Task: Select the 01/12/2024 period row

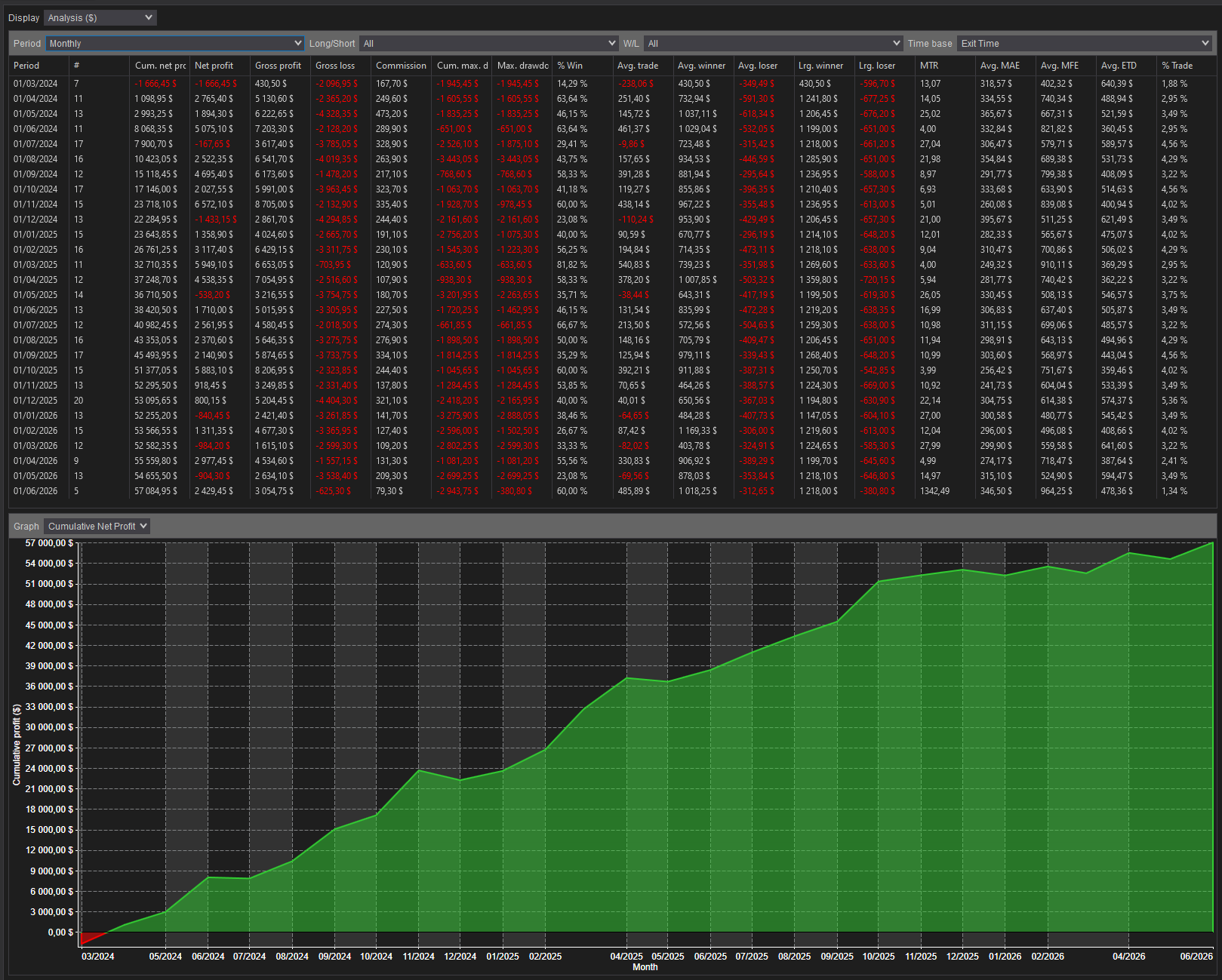Action: (612, 220)
